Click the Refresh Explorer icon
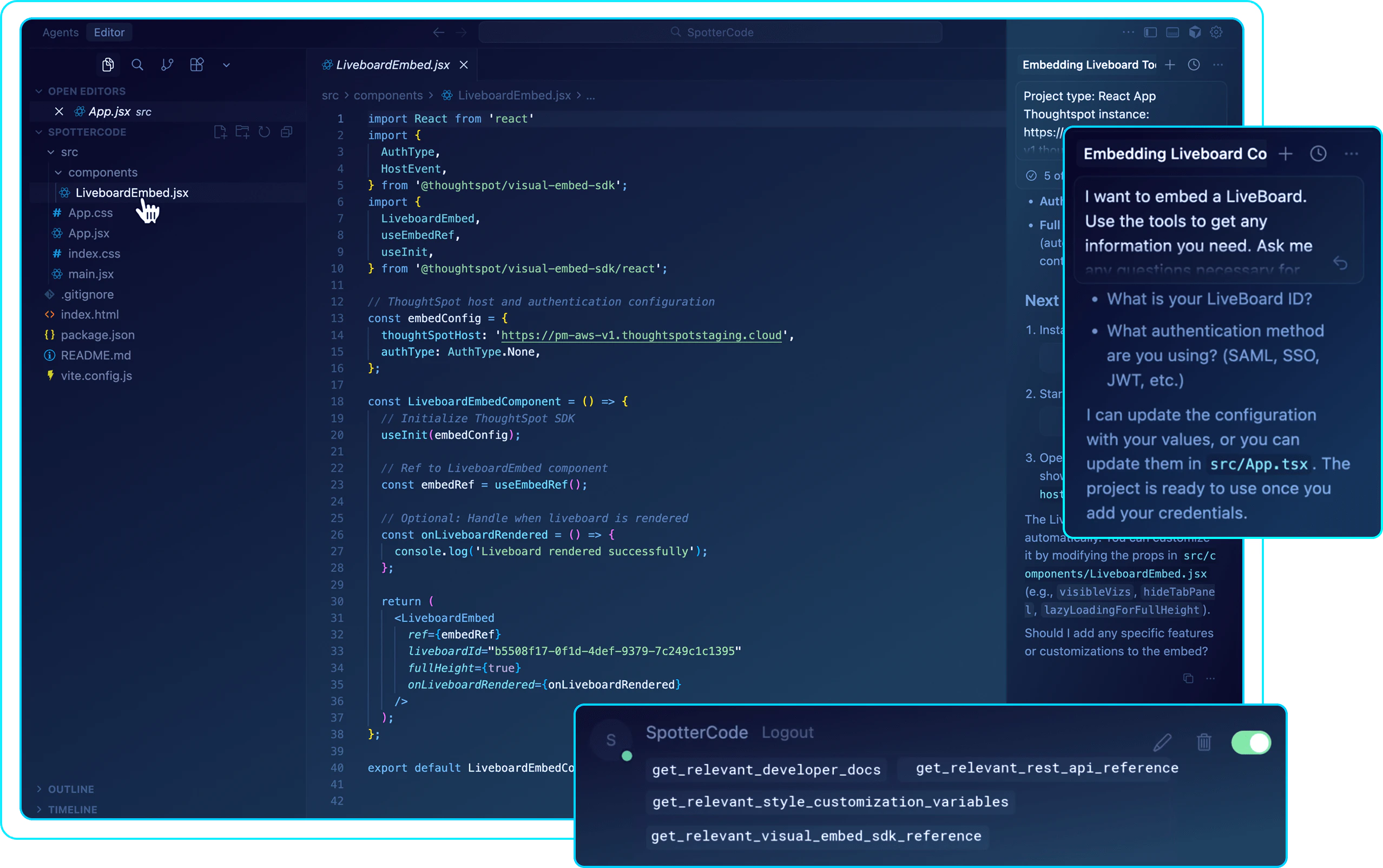The width and height of the screenshot is (1383, 868). (264, 132)
